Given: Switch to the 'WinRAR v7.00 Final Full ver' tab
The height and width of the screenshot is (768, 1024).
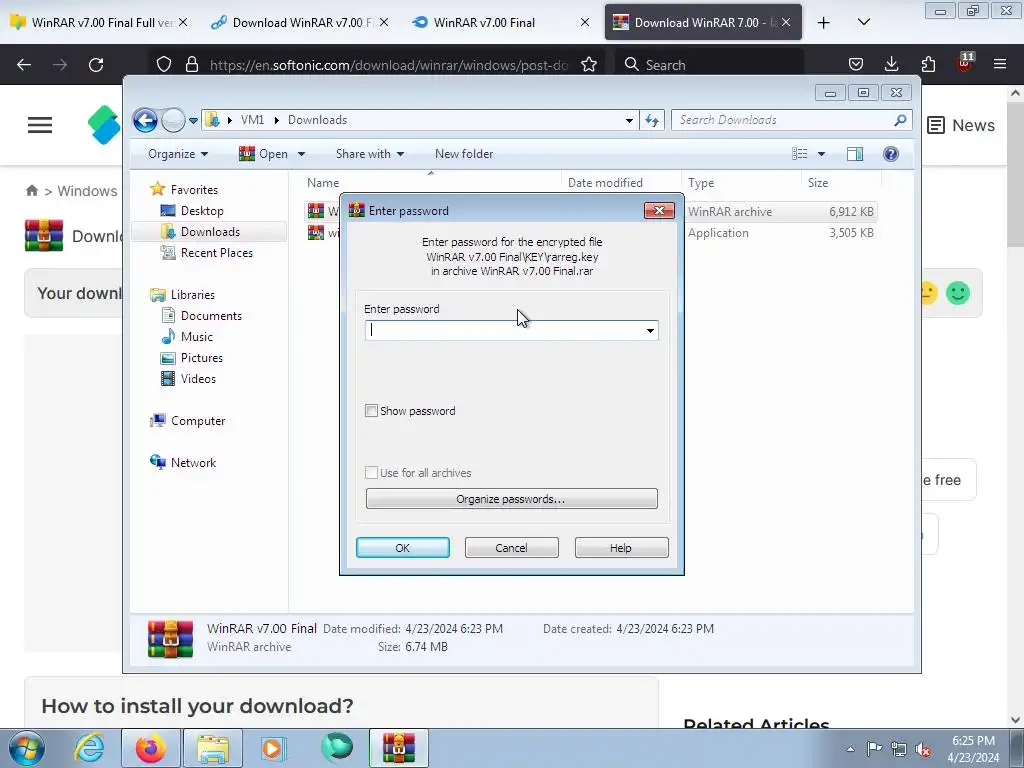Looking at the screenshot, I should pyautogui.click(x=101, y=22).
